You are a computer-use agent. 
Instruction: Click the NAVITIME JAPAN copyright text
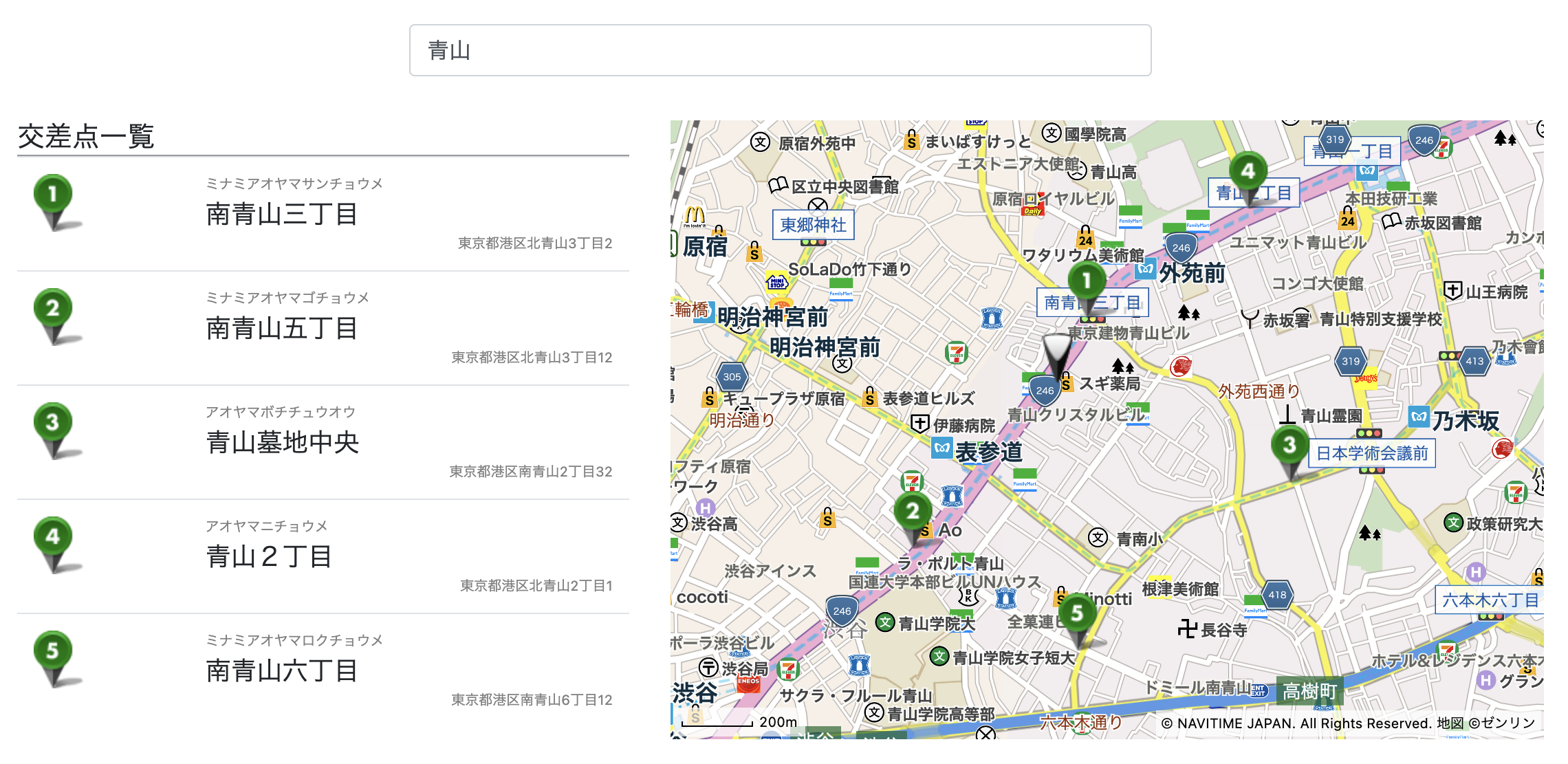[1348, 723]
